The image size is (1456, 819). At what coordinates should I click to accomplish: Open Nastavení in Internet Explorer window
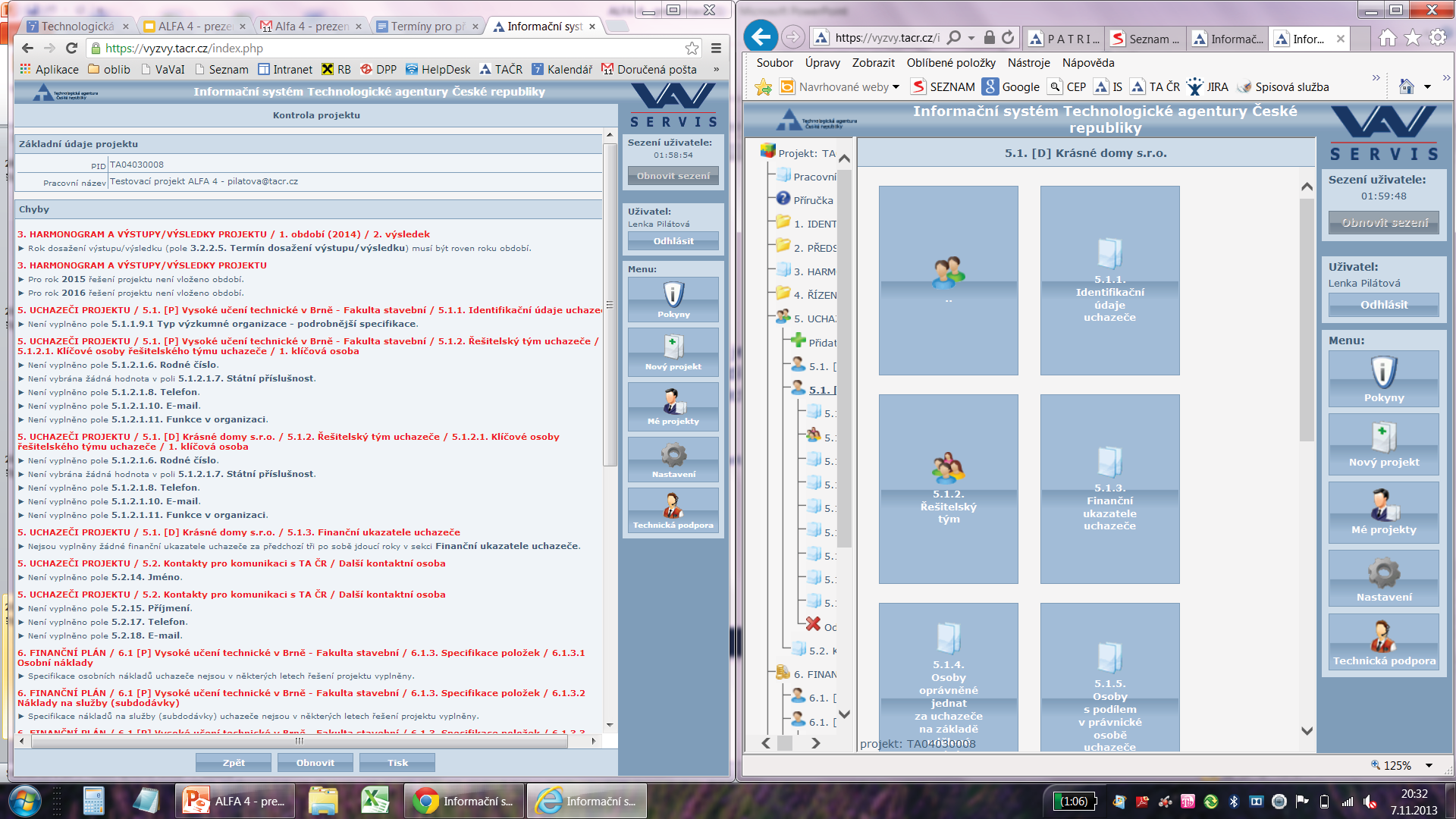1384,579
